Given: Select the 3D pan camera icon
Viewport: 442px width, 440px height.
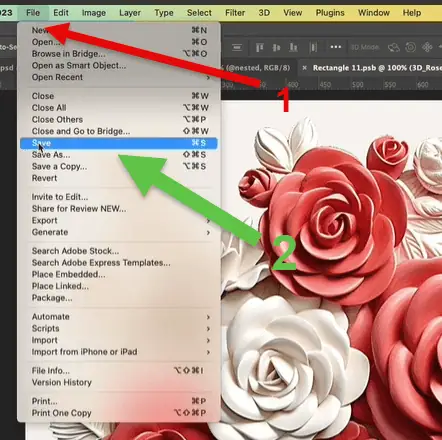Looking at the screenshot, I should [427, 47].
